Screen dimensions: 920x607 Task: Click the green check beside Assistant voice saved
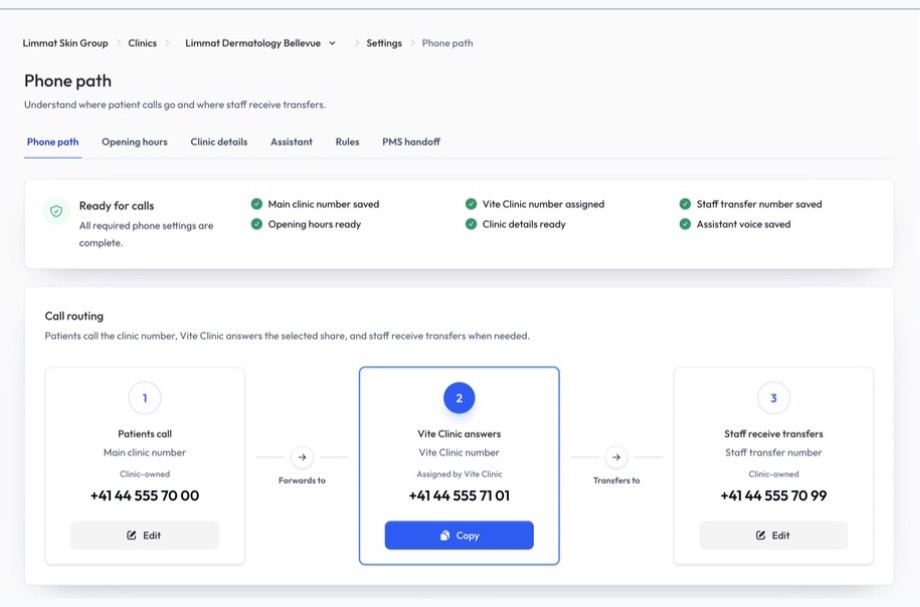tap(685, 224)
